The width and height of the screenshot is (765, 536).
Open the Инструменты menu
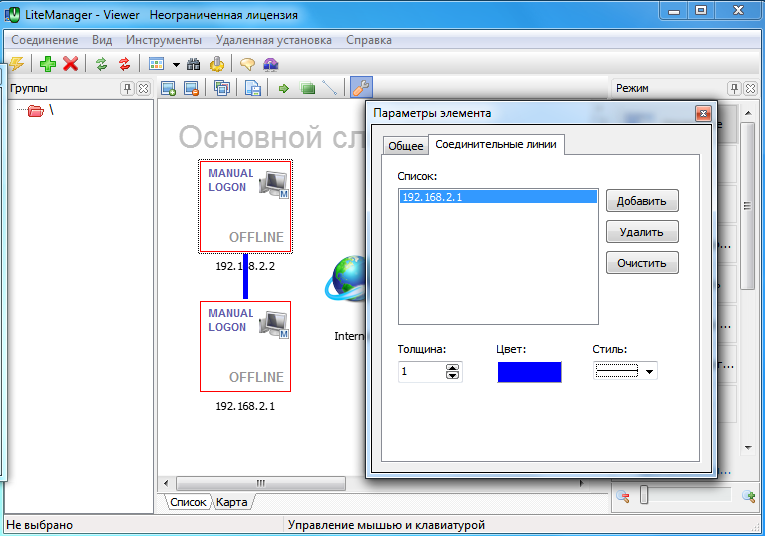[x=163, y=40]
